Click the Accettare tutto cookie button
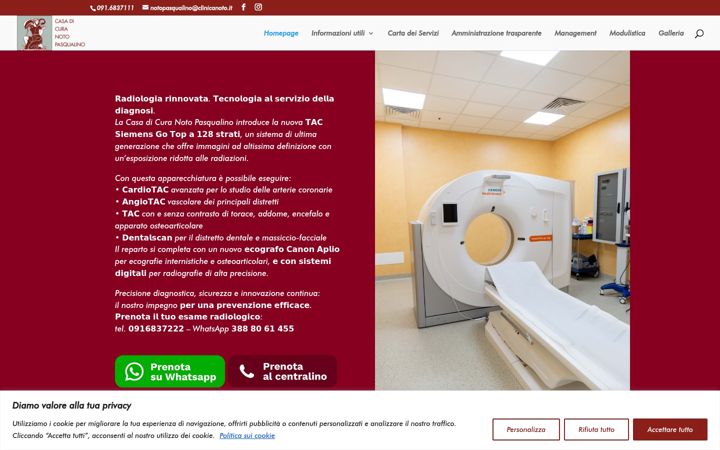720x450 pixels. (670, 429)
